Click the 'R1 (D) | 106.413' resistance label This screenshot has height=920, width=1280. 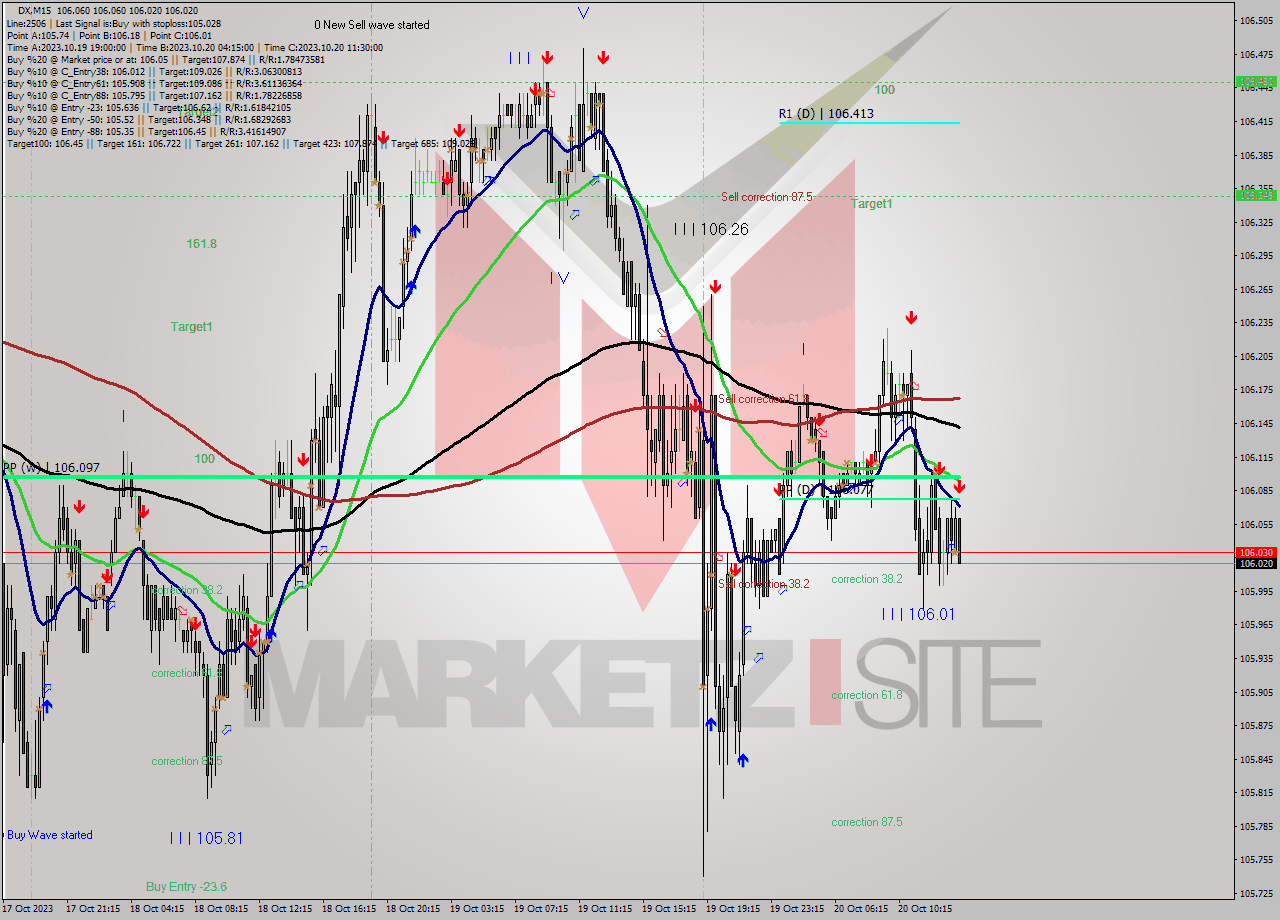click(x=826, y=114)
